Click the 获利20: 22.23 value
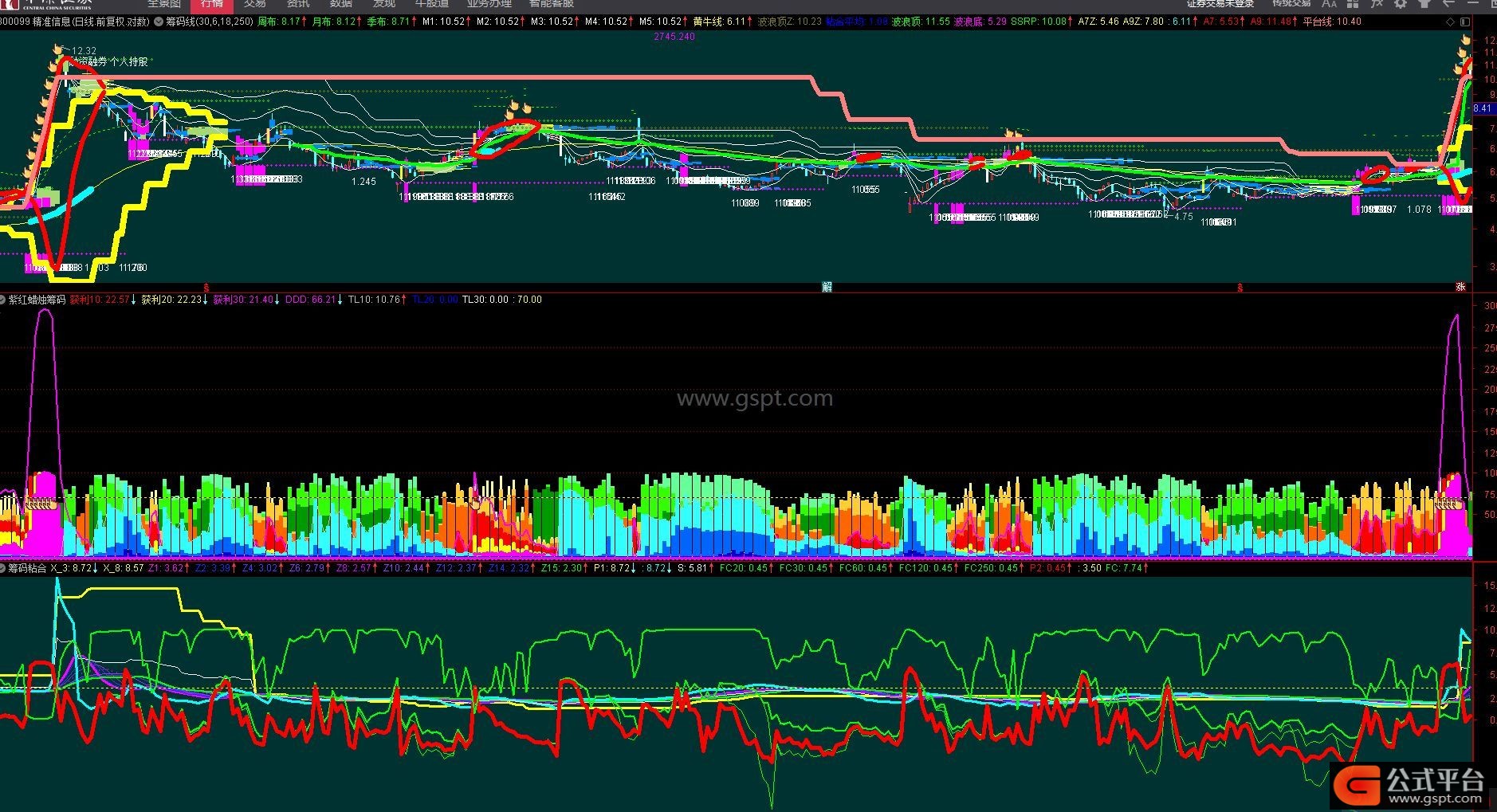The height and width of the screenshot is (812, 1497). click(171, 300)
